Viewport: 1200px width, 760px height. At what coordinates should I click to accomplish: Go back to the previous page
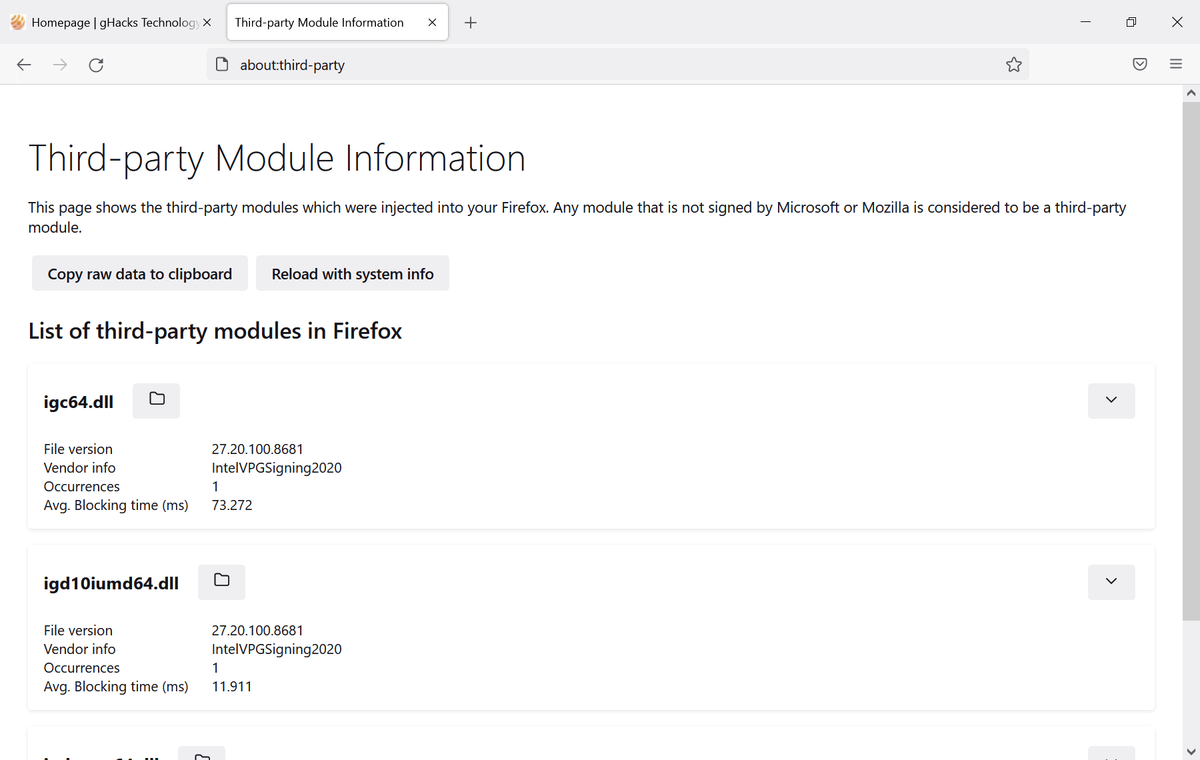click(24, 65)
